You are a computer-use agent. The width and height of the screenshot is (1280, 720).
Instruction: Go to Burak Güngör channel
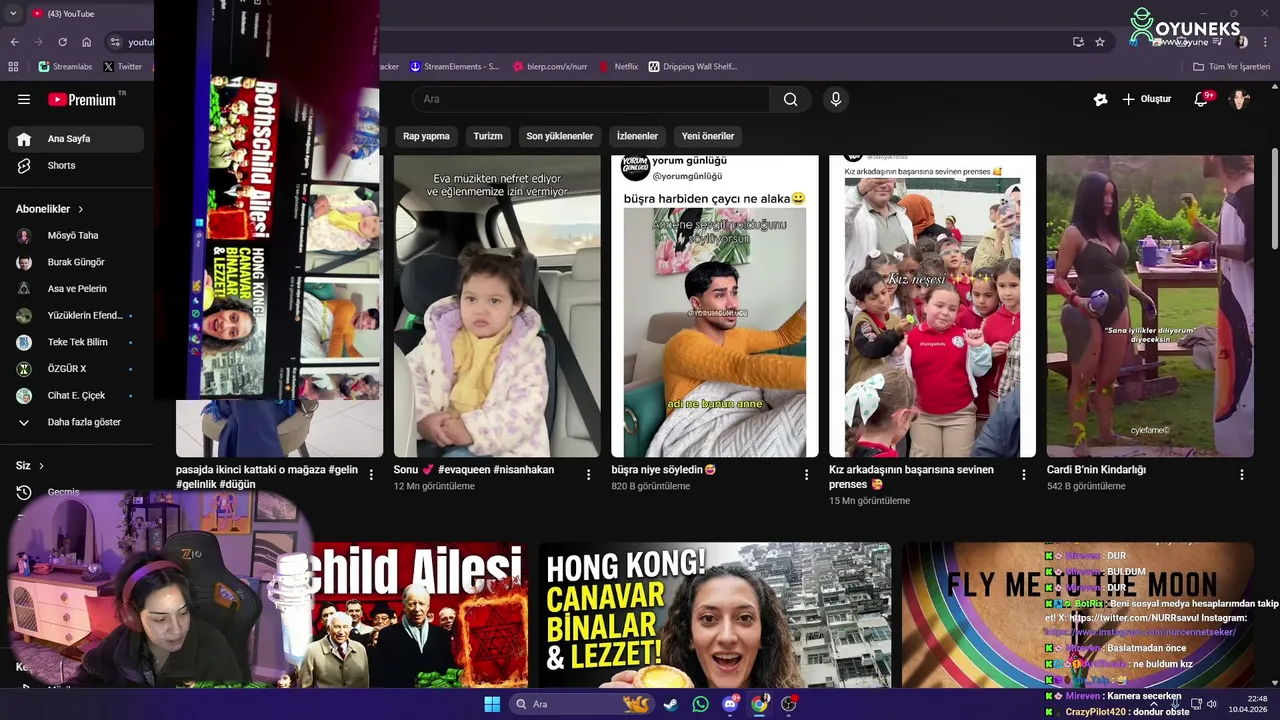pos(76,262)
